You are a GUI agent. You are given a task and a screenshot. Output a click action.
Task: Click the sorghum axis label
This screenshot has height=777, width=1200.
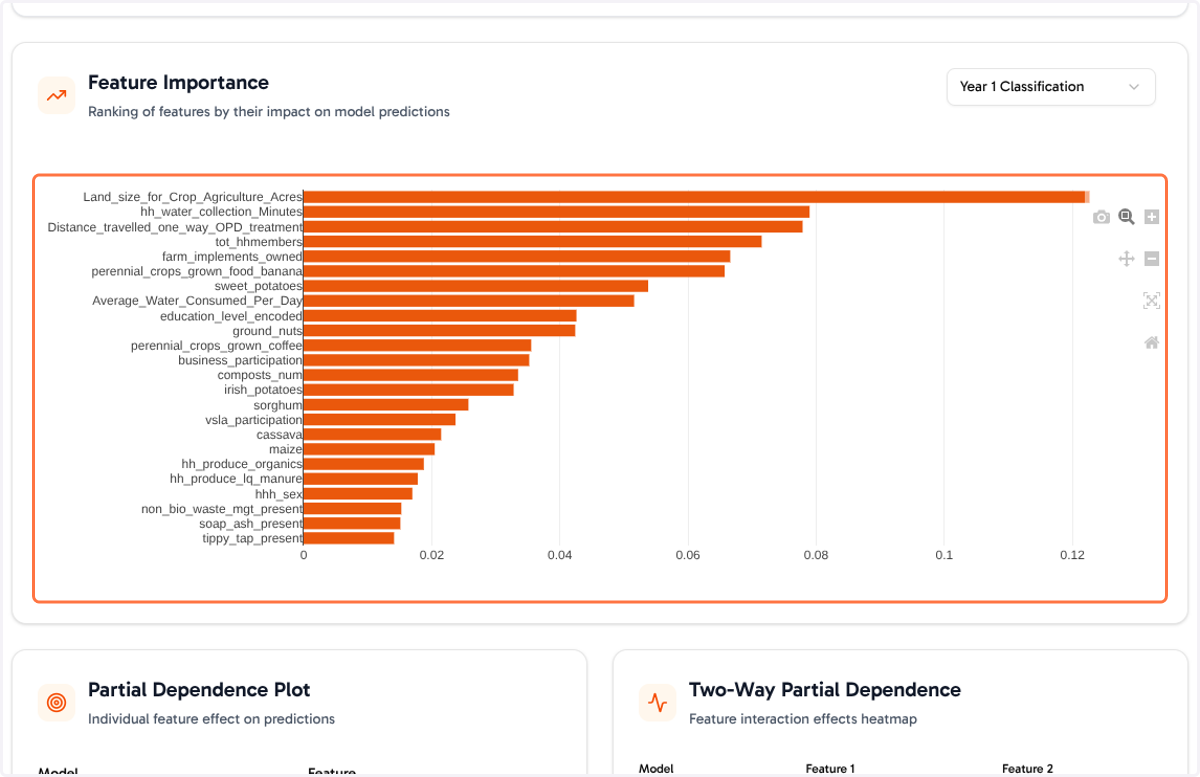(x=278, y=405)
